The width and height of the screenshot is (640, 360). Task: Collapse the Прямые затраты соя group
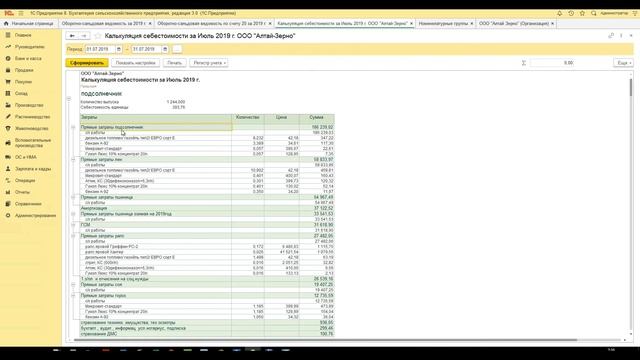pos(73,284)
